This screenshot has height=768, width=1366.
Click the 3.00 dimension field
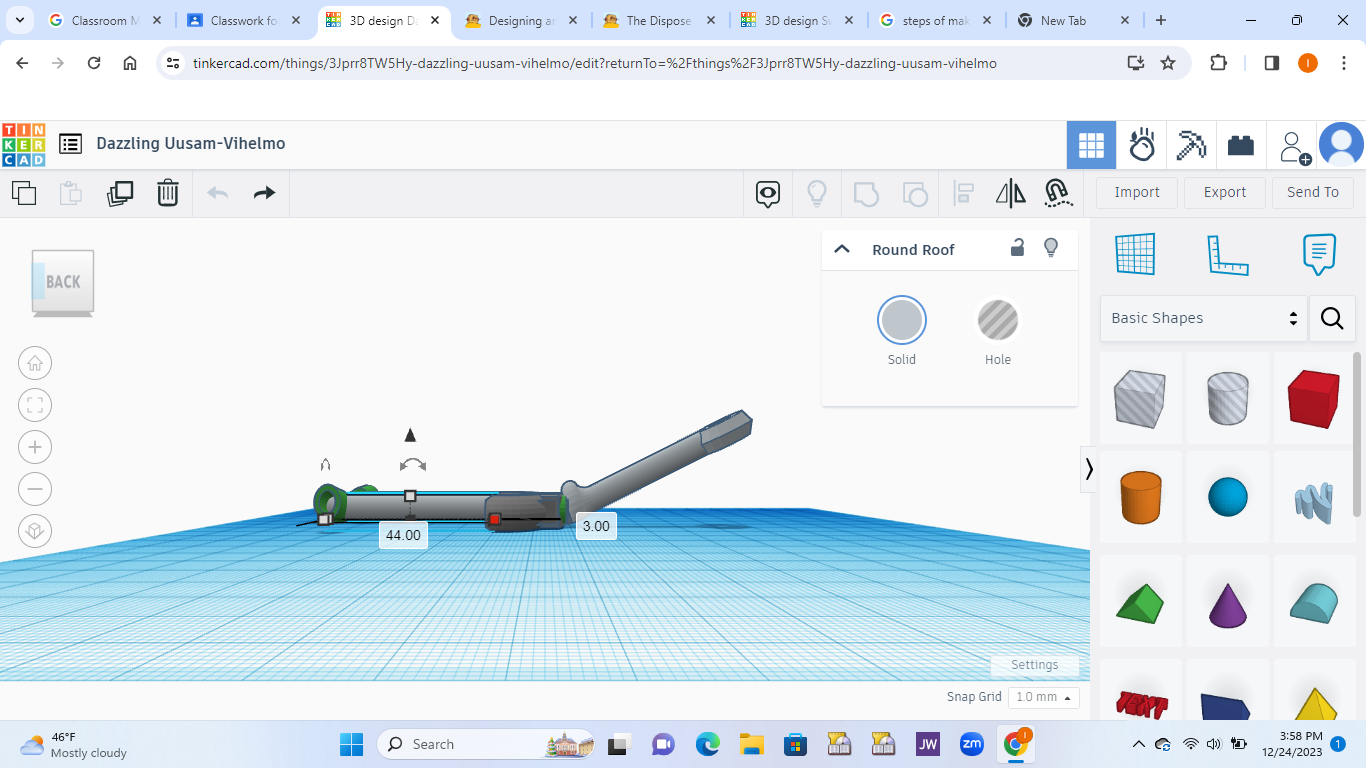(x=596, y=526)
